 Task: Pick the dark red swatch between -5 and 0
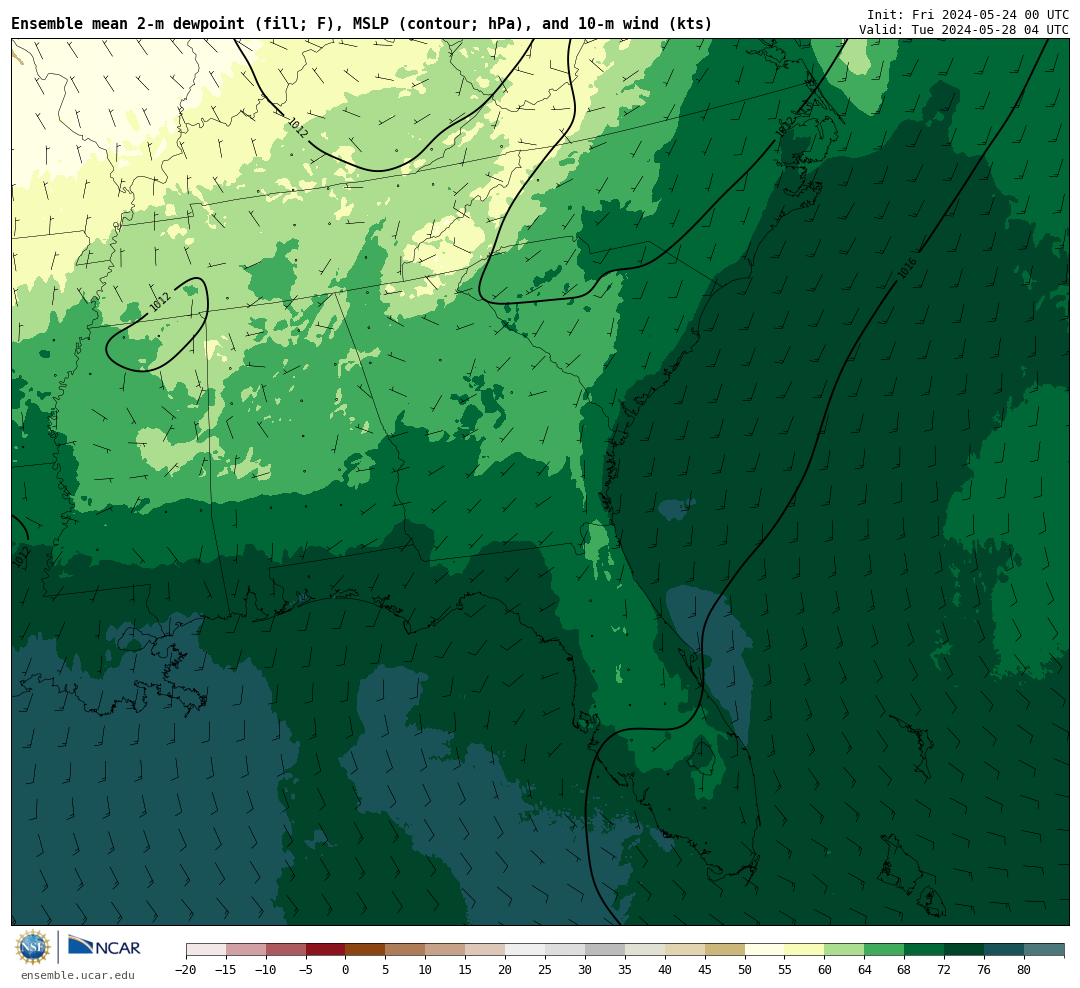[x=326, y=950]
